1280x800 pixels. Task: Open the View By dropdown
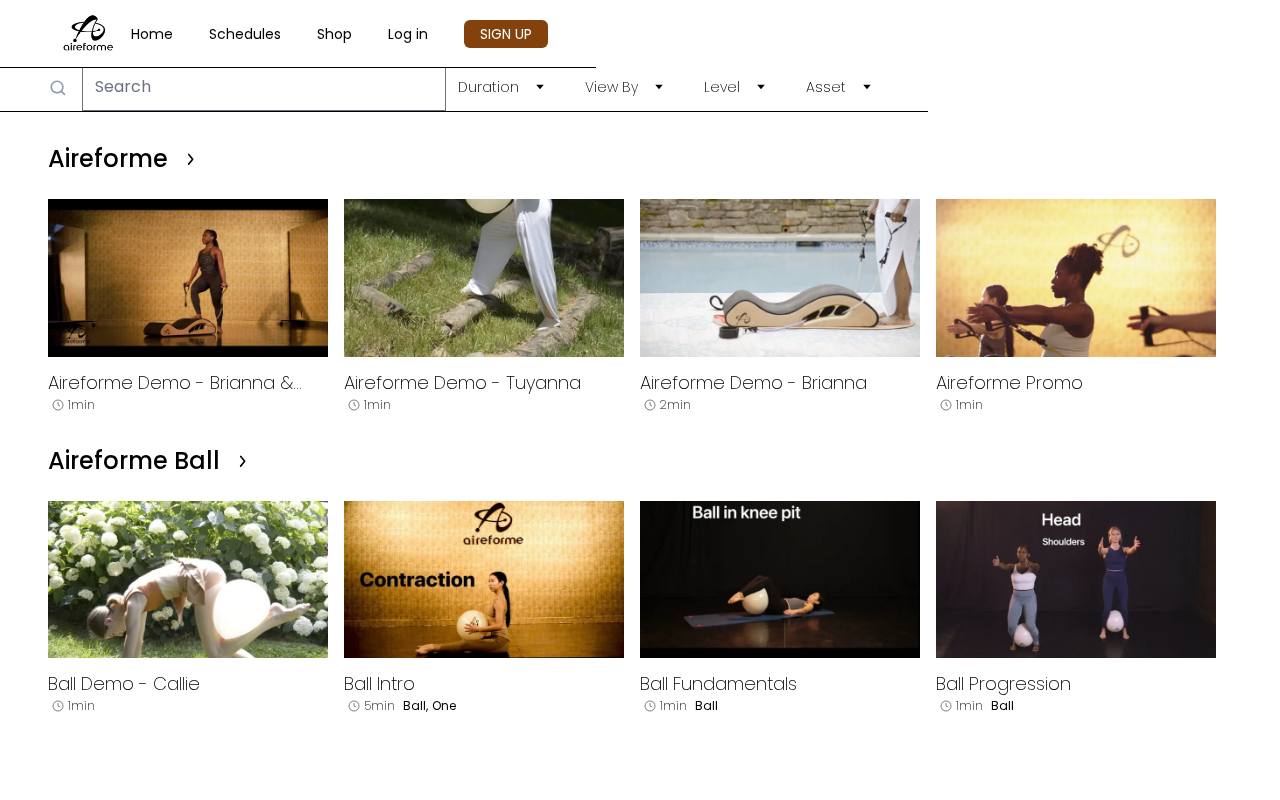point(624,87)
